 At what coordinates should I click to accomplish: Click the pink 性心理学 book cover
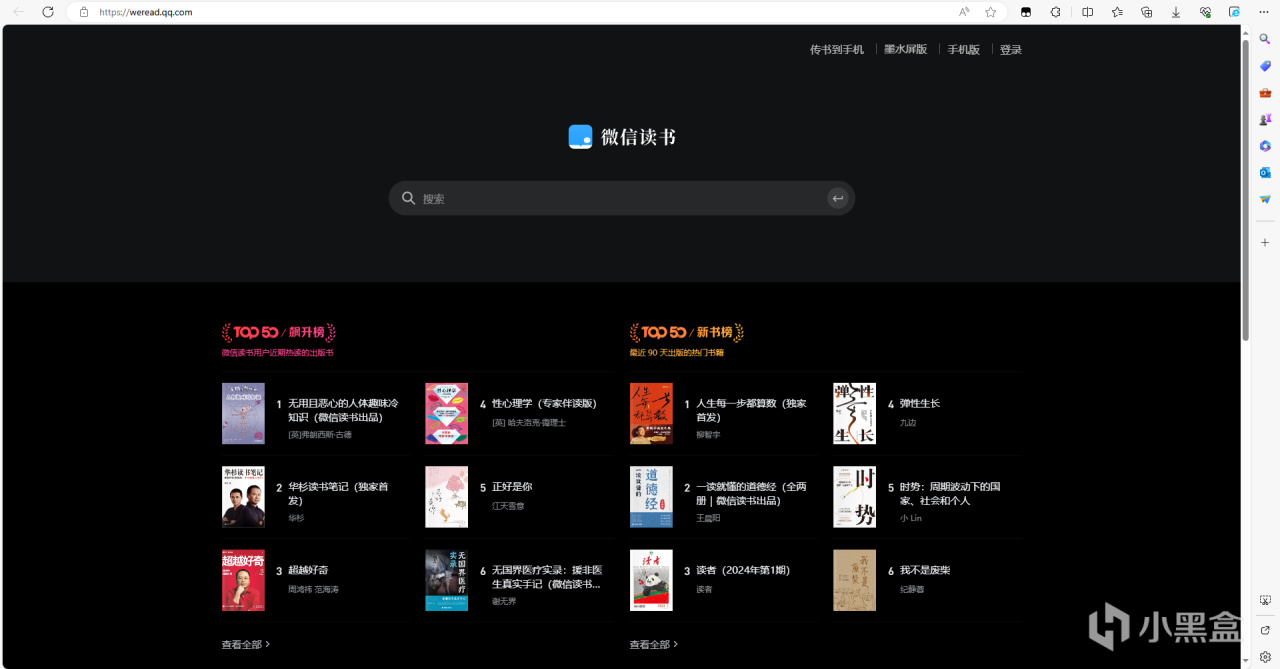pyautogui.click(x=446, y=413)
